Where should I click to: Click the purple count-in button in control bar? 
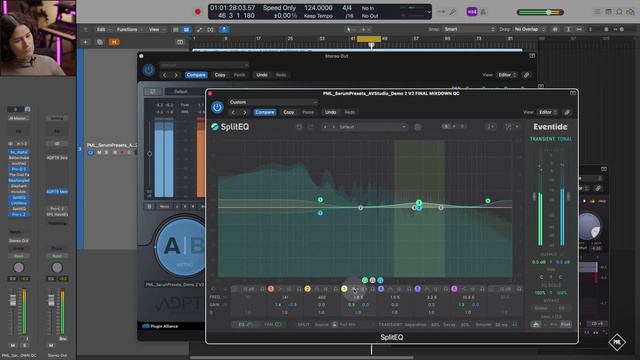[x=472, y=12]
